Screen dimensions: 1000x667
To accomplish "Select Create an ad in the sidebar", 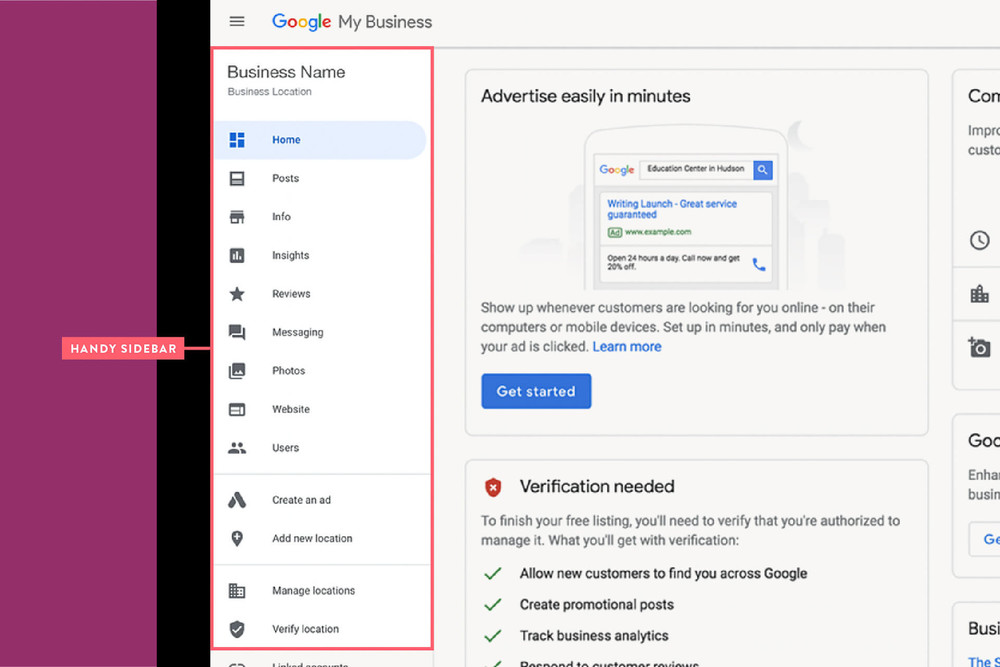I will [x=320, y=500].
